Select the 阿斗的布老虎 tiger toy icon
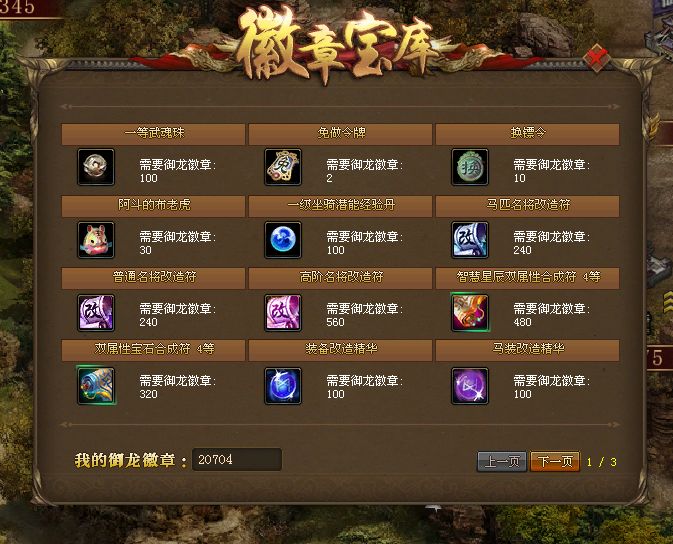Viewport: 673px width, 544px height. (x=96, y=240)
